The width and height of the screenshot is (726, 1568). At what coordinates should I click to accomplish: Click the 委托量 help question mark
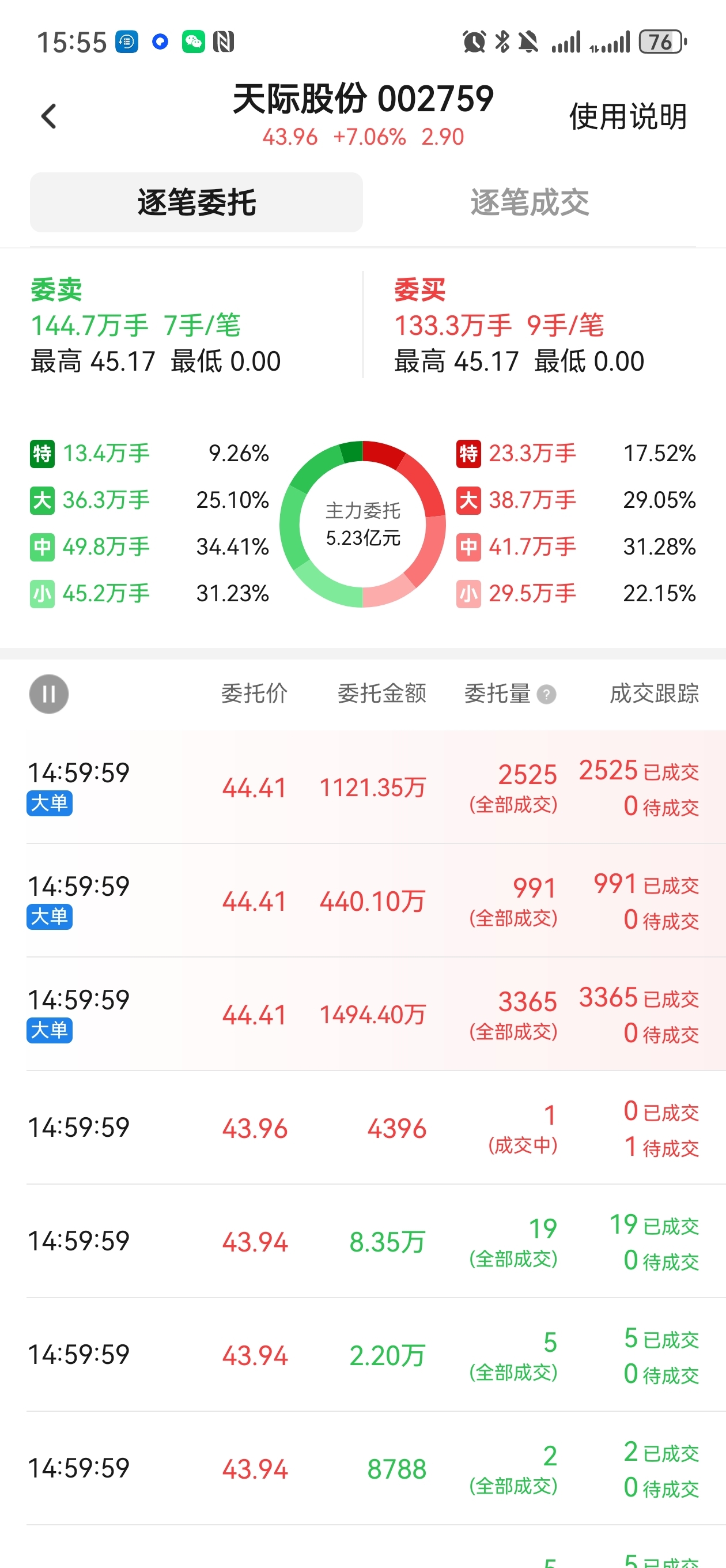pyautogui.click(x=546, y=695)
